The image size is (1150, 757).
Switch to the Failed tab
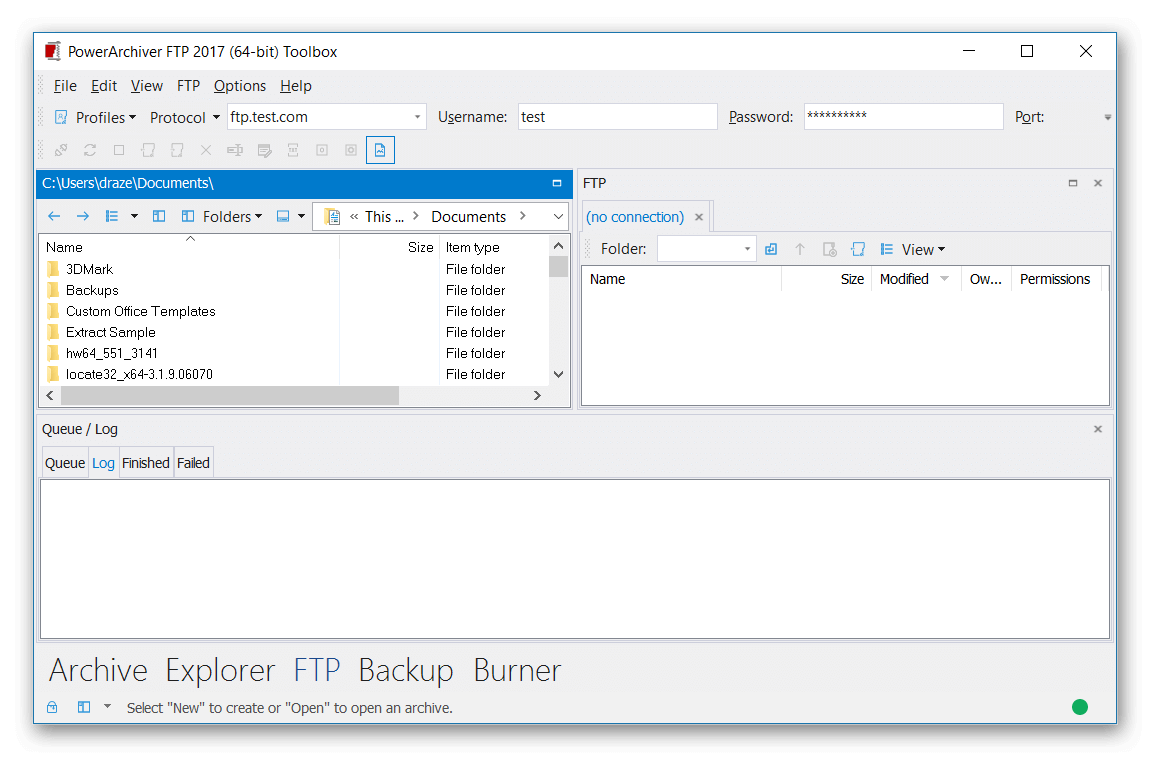pyautogui.click(x=193, y=463)
